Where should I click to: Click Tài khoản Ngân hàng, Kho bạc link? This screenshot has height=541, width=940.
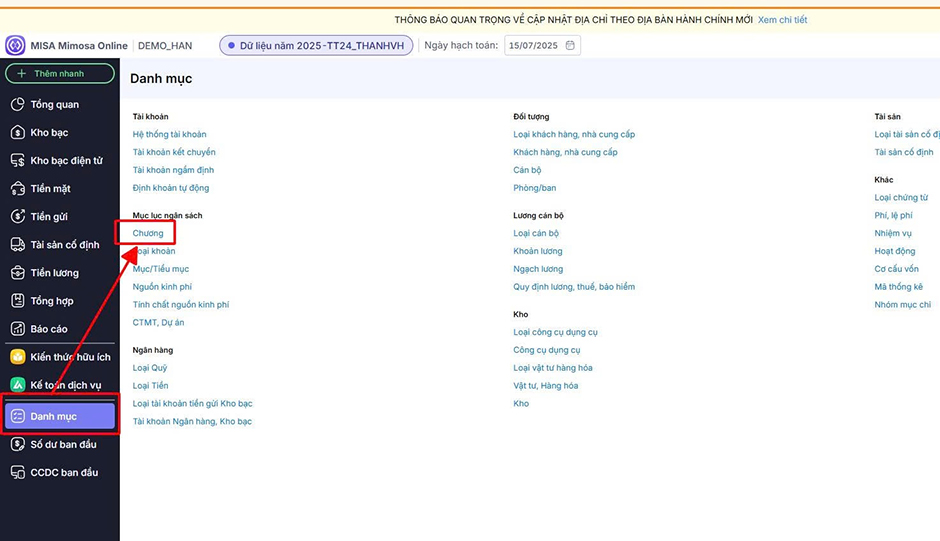(x=192, y=422)
